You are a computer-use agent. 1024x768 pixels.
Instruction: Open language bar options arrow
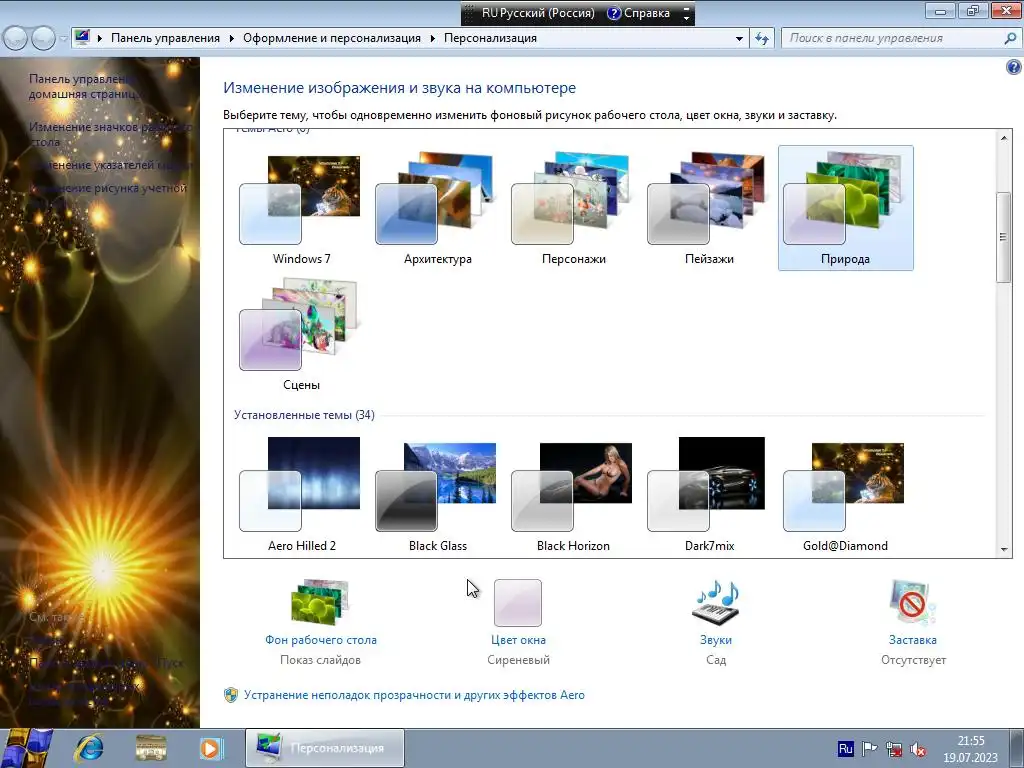tap(686, 18)
